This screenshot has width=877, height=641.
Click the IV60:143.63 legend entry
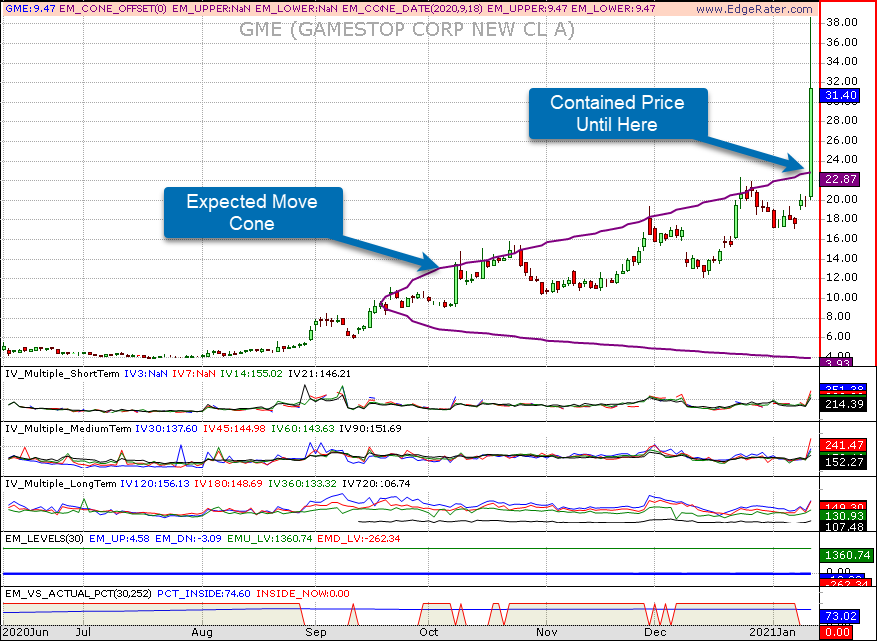coord(303,429)
